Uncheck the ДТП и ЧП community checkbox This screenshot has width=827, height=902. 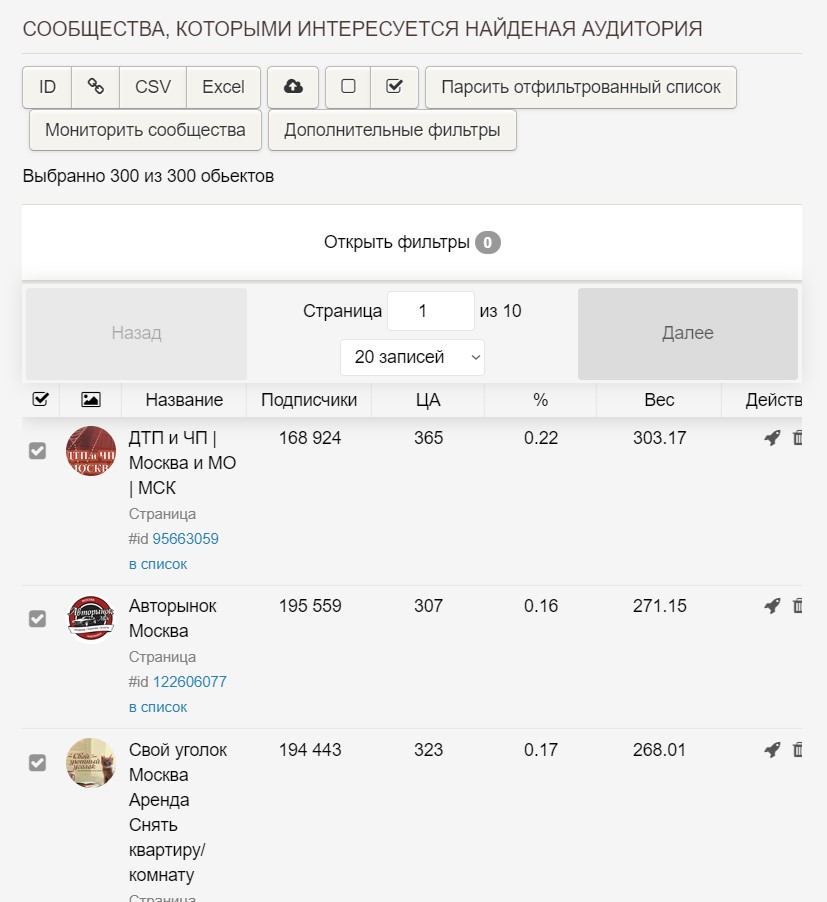click(38, 451)
